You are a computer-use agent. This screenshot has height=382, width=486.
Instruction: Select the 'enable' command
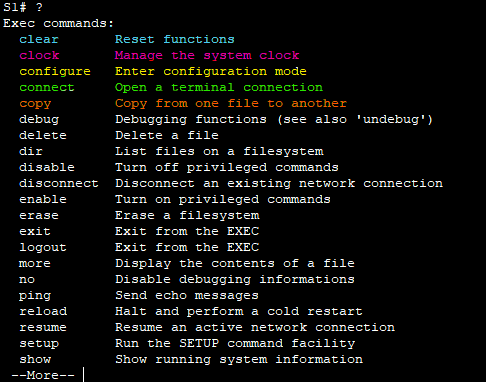click(x=43, y=199)
